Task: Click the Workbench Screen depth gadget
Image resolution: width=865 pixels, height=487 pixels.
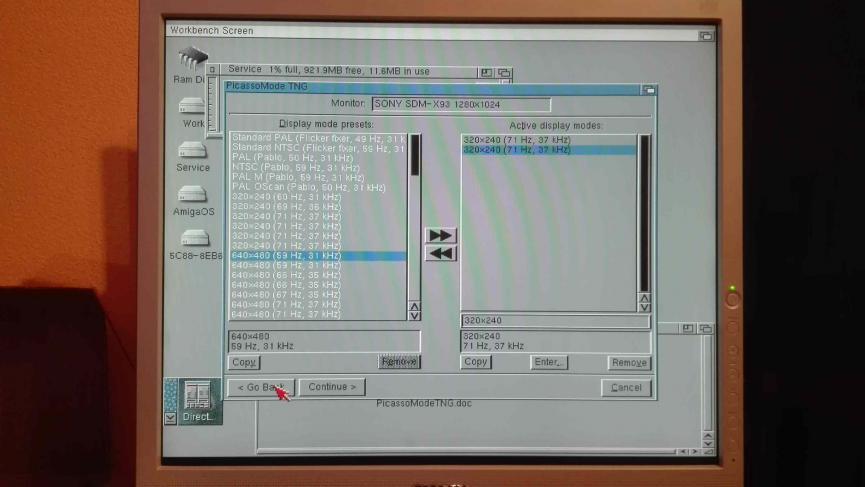Action: (706, 34)
